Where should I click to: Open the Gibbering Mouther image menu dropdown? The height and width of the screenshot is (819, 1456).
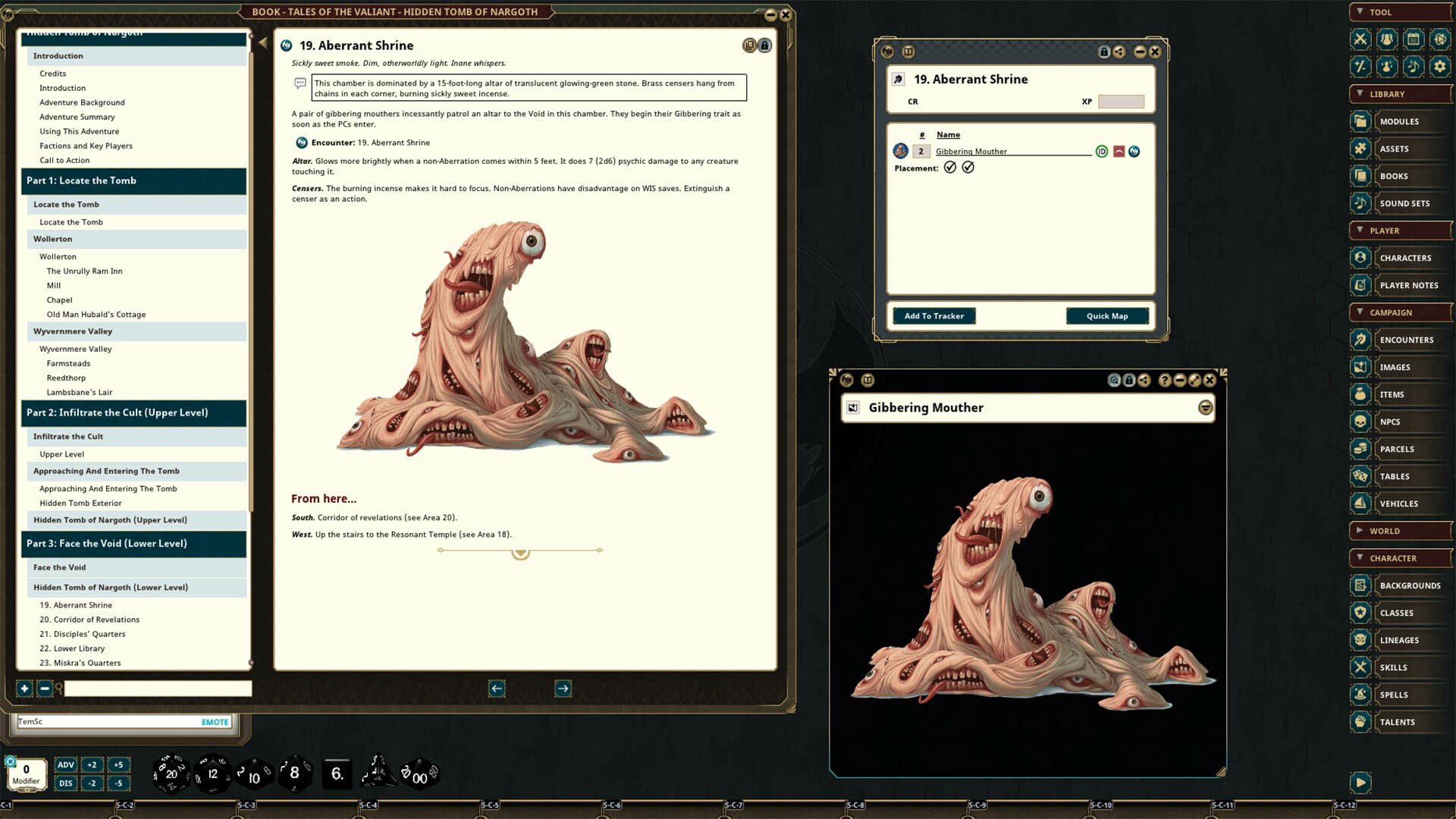[1205, 408]
